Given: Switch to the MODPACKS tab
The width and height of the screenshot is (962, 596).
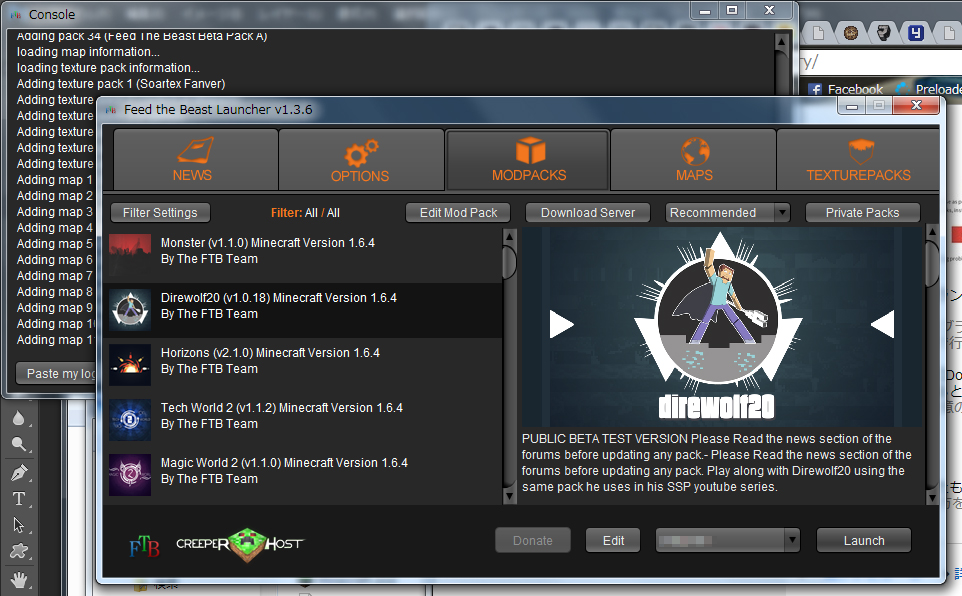Looking at the screenshot, I should (528, 160).
